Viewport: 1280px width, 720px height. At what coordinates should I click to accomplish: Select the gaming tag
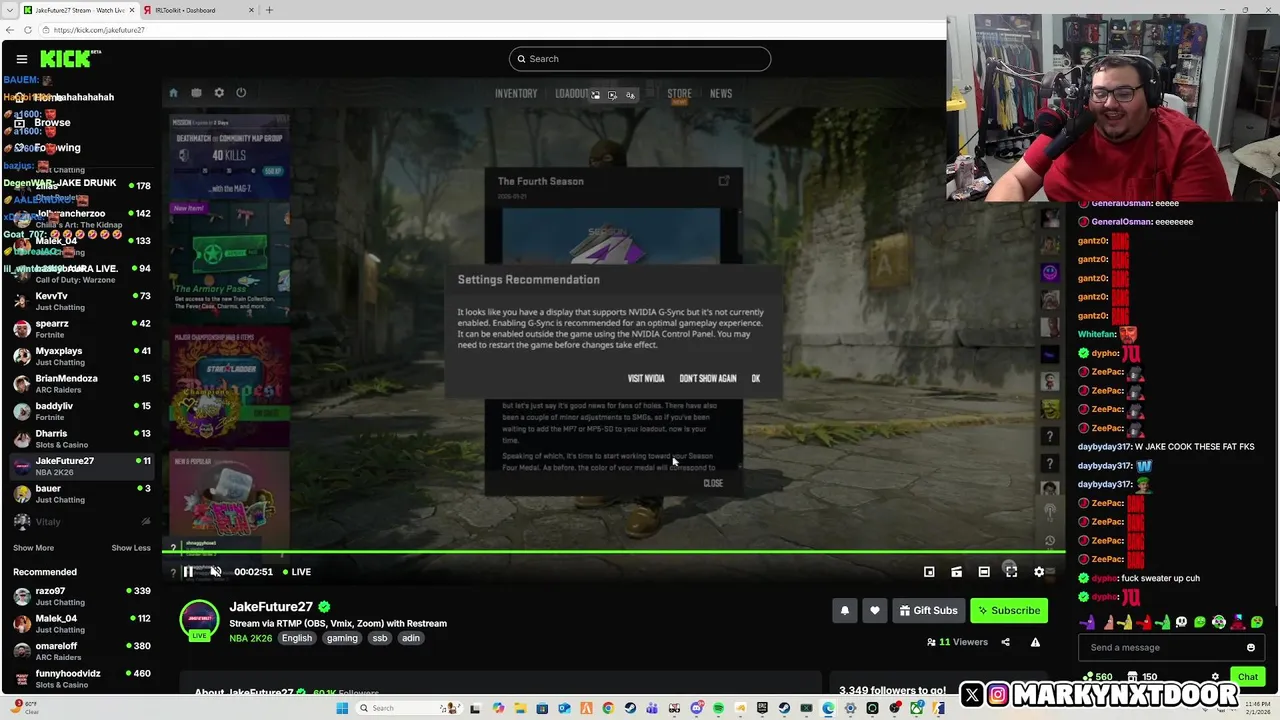point(342,638)
